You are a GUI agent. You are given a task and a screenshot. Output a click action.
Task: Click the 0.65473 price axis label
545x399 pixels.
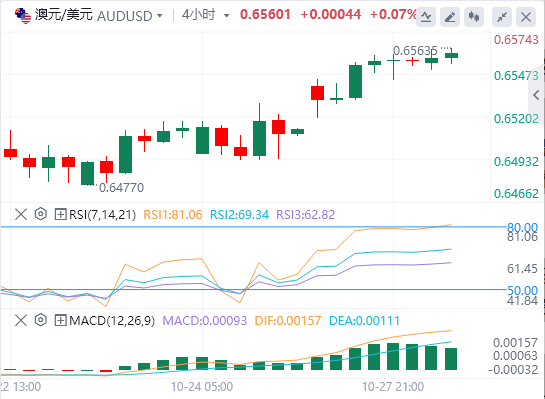[x=516, y=76]
